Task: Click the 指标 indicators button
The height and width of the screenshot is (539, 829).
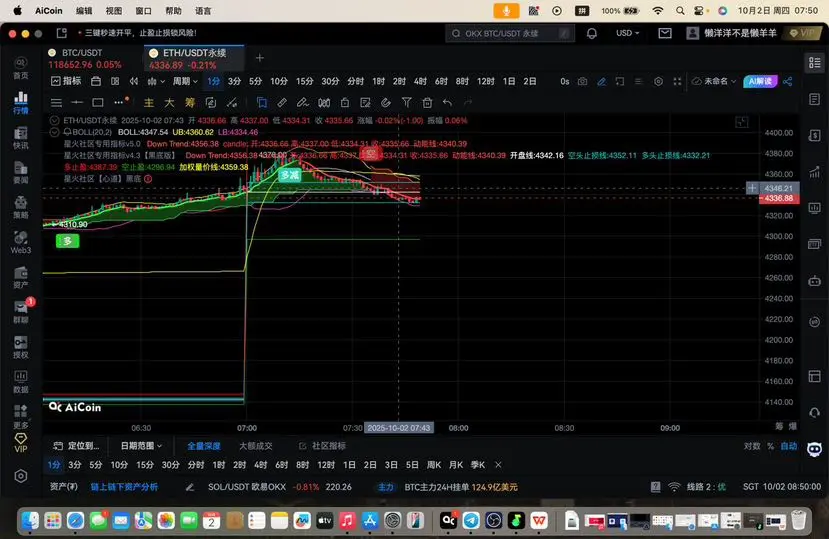Action: [66, 81]
